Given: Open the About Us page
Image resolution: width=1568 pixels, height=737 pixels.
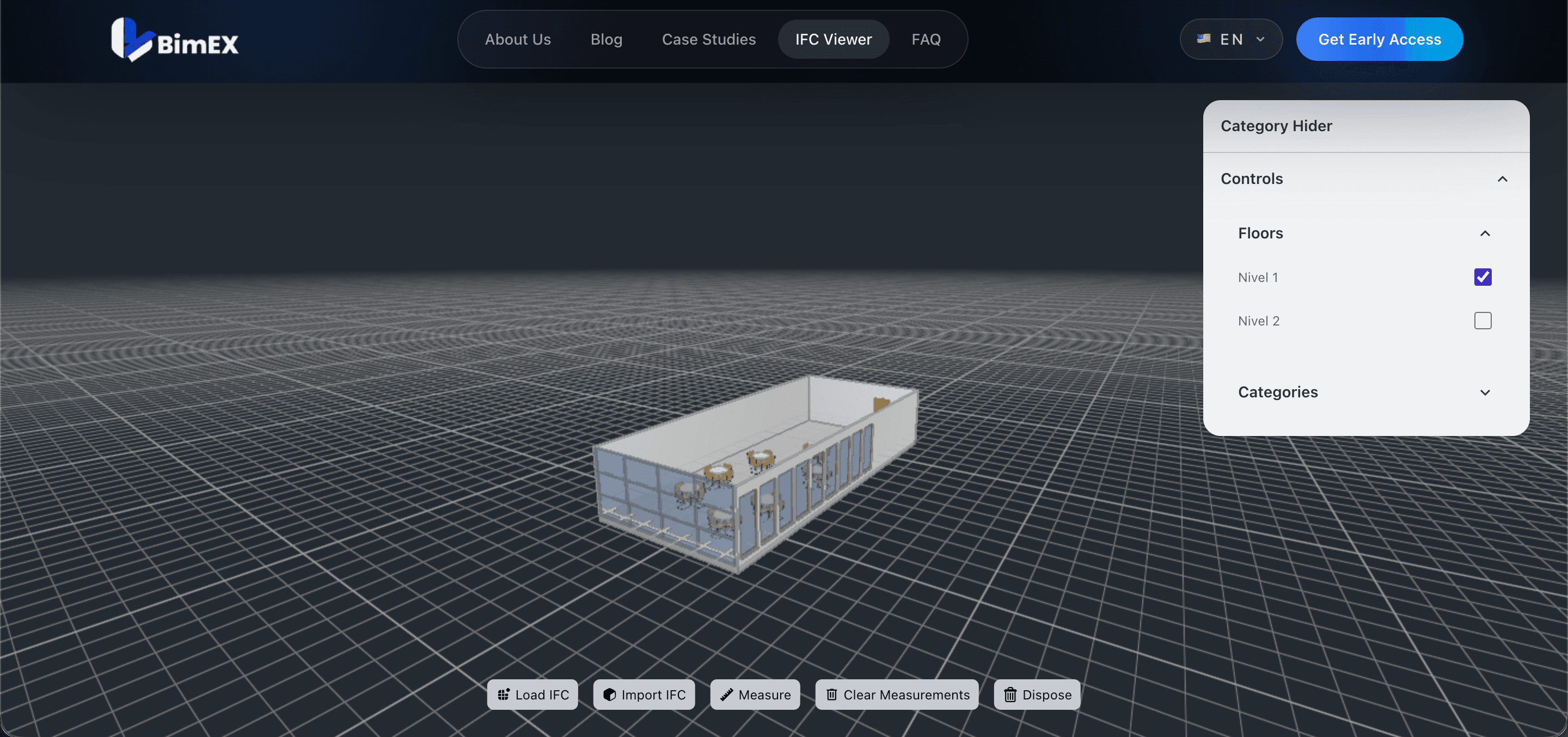Looking at the screenshot, I should click(517, 39).
